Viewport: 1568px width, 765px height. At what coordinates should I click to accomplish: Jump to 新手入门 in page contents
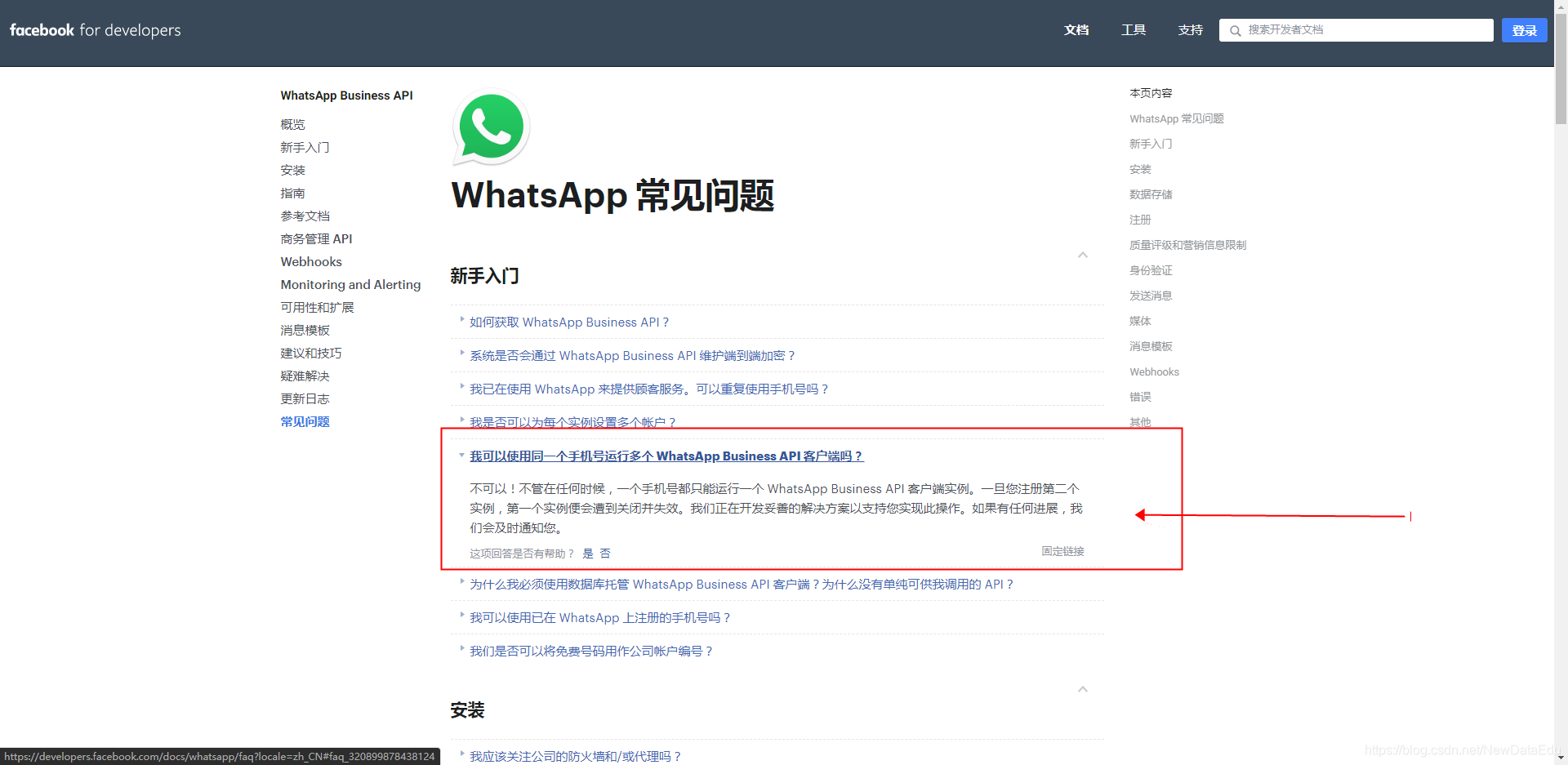[1151, 145]
